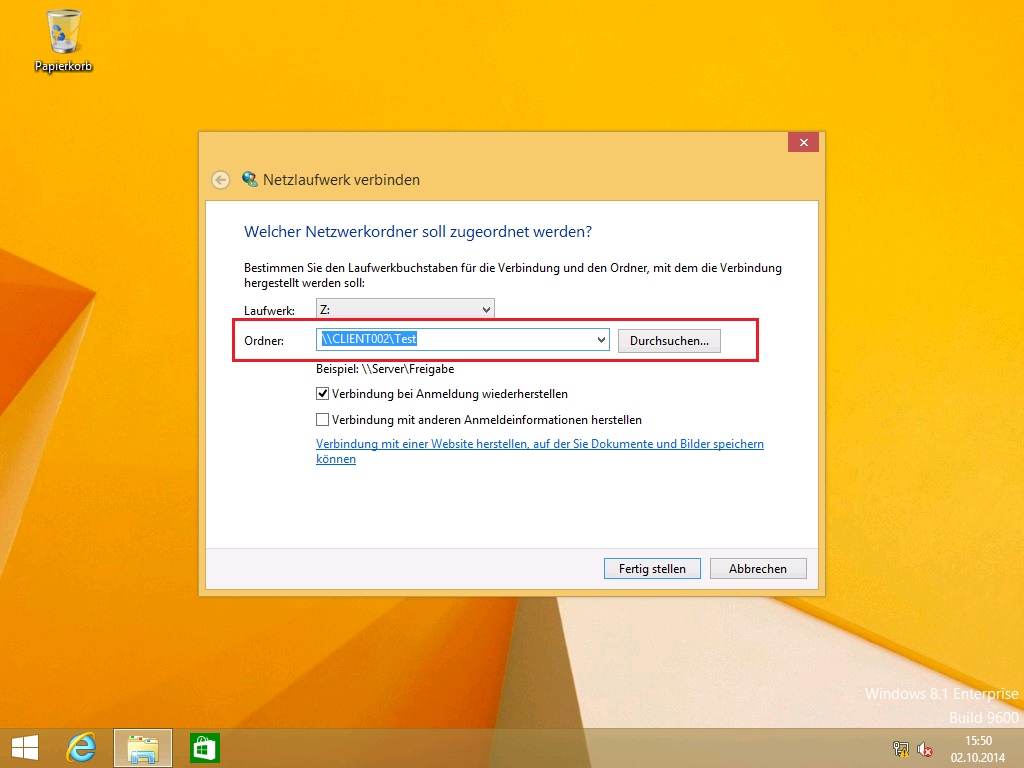Viewport: 1024px width, 768px height.
Task: Click the Netzlaufwerk verbinden network drive icon
Action: pyautogui.click(x=249, y=179)
